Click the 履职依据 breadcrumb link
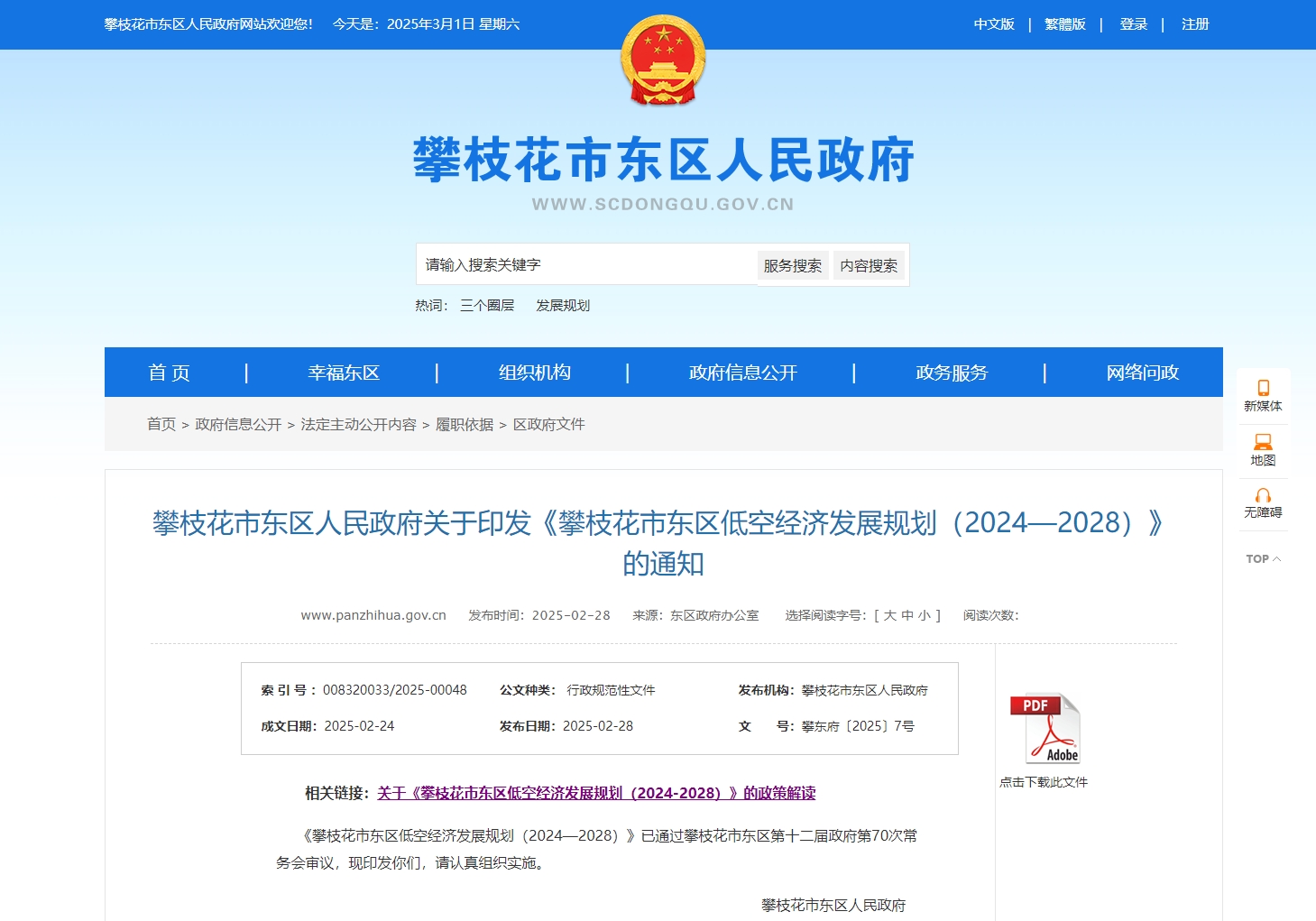 click(465, 424)
